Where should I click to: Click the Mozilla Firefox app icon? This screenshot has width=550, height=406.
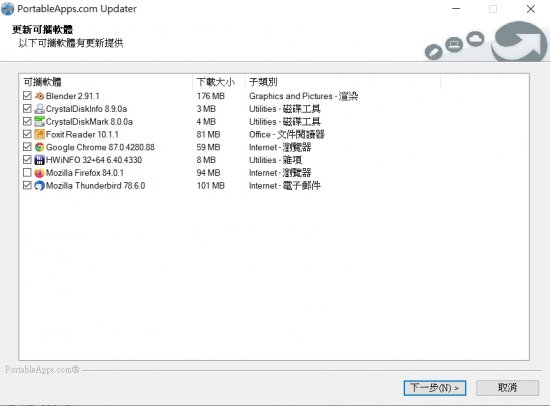coord(39,173)
